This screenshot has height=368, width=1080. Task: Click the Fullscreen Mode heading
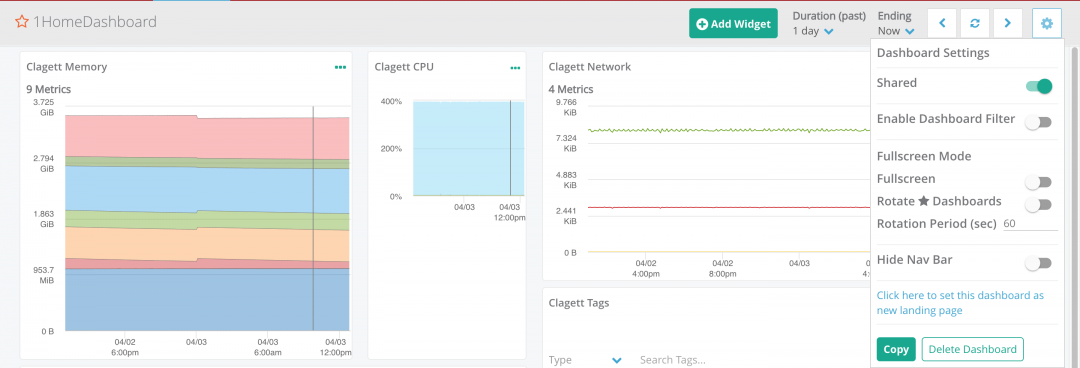coord(924,156)
